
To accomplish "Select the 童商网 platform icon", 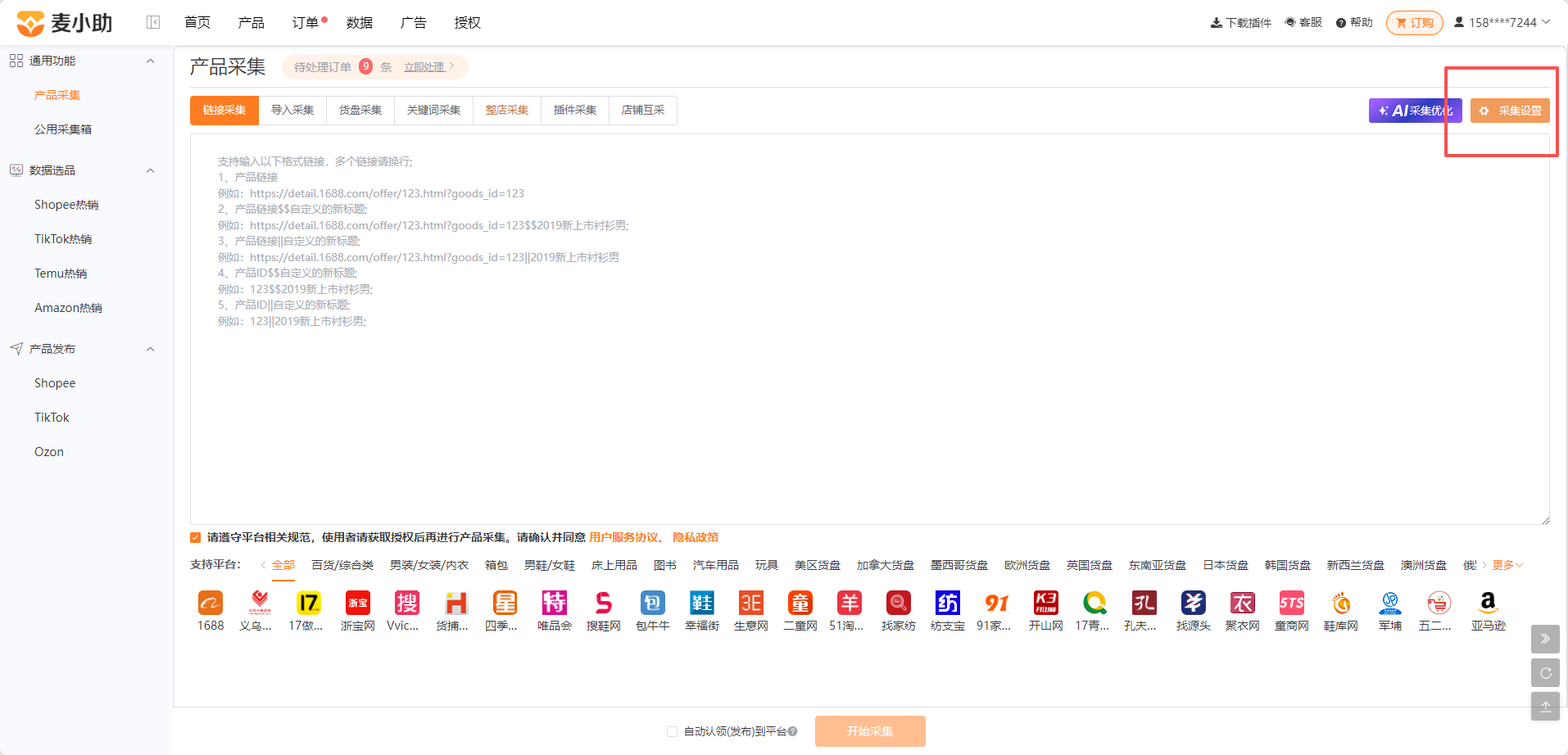I will (x=1292, y=604).
